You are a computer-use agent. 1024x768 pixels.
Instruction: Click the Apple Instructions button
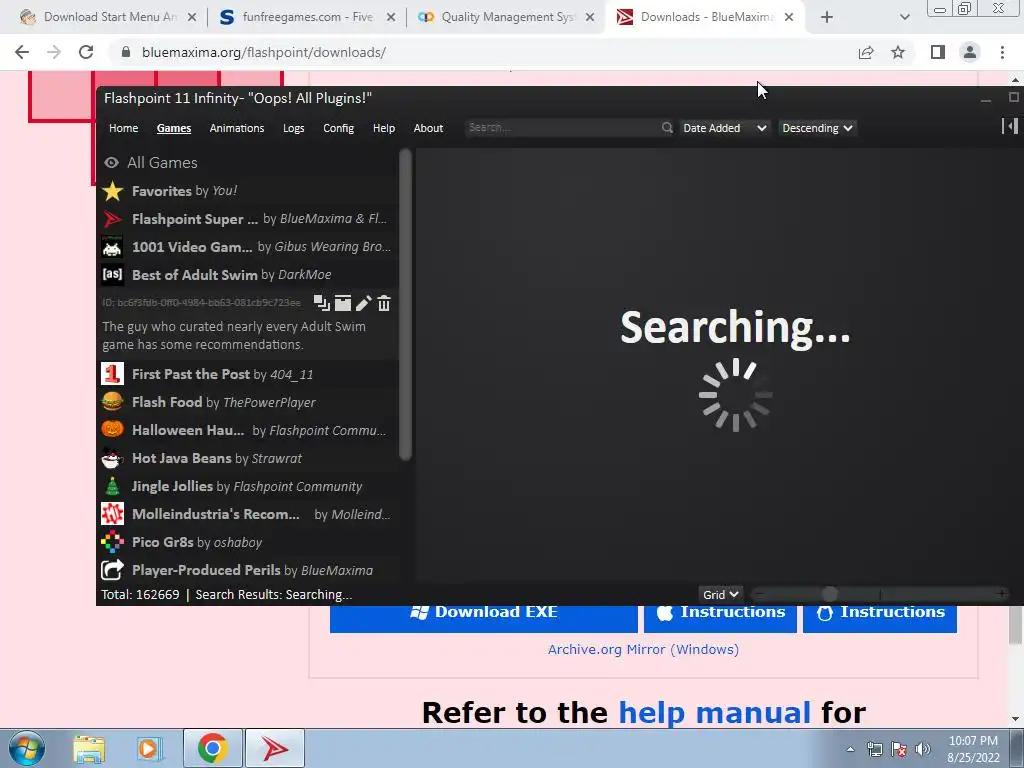720,617
